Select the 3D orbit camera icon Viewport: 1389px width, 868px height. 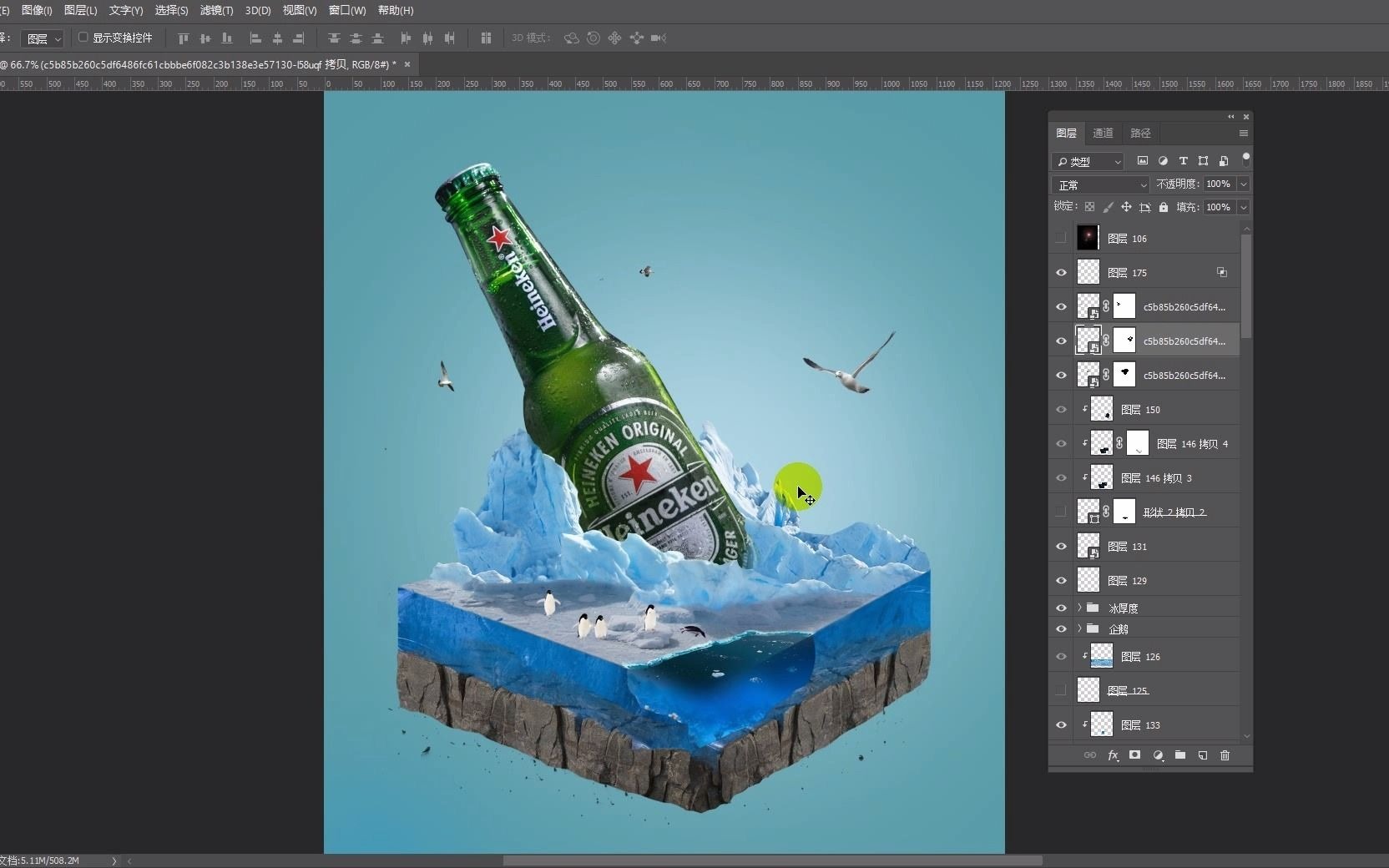click(572, 38)
